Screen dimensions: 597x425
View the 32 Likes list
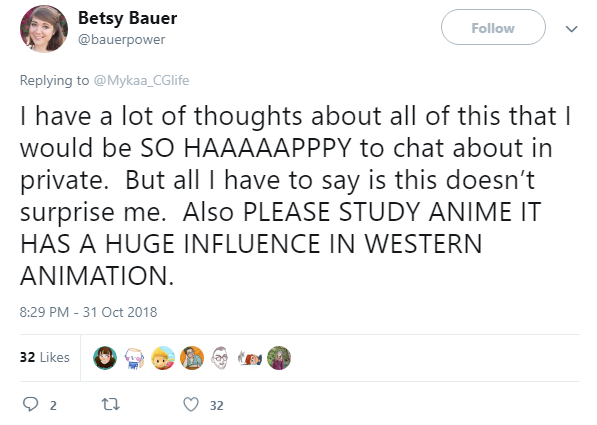click(x=45, y=357)
